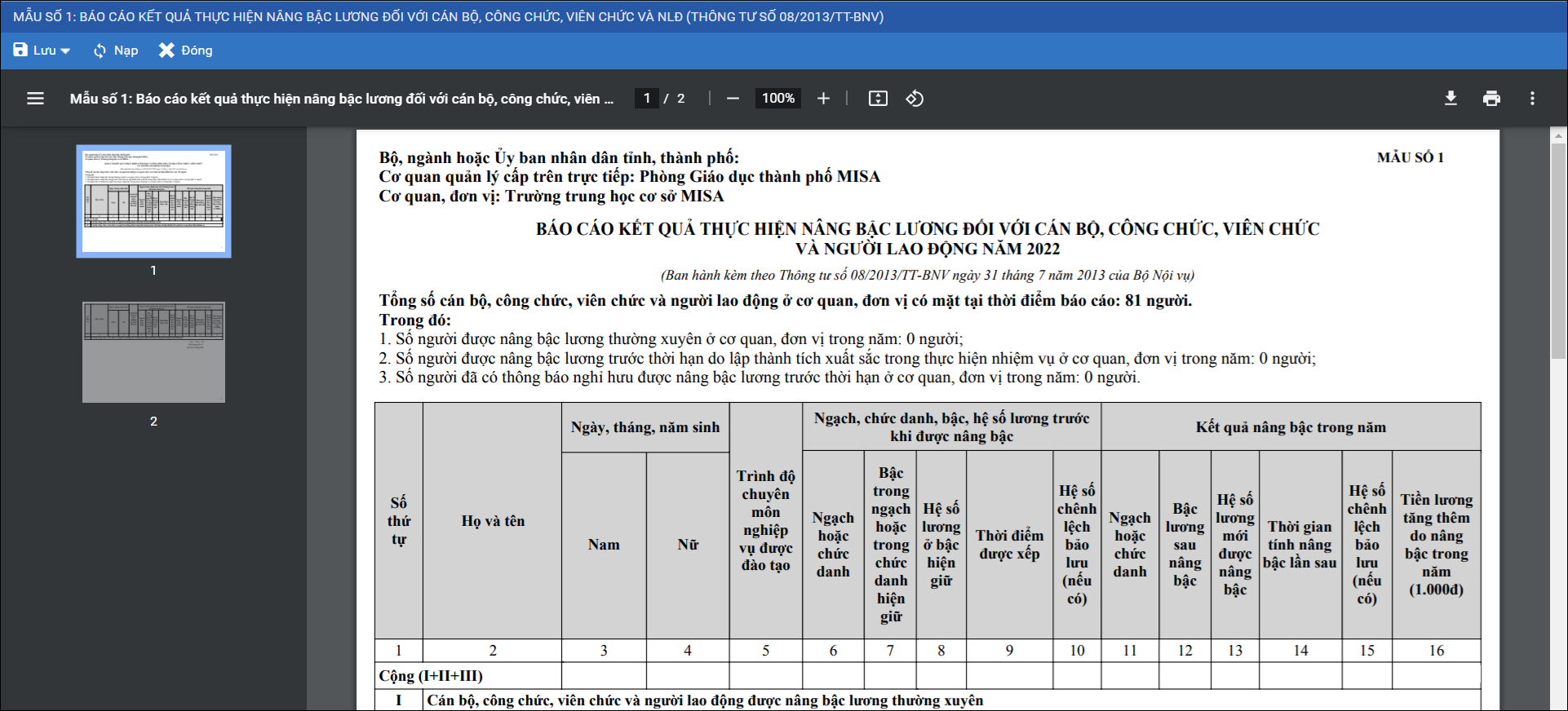Viewport: 1568px width, 711px height.
Task: Click the fit to page icon
Action: 878,99
